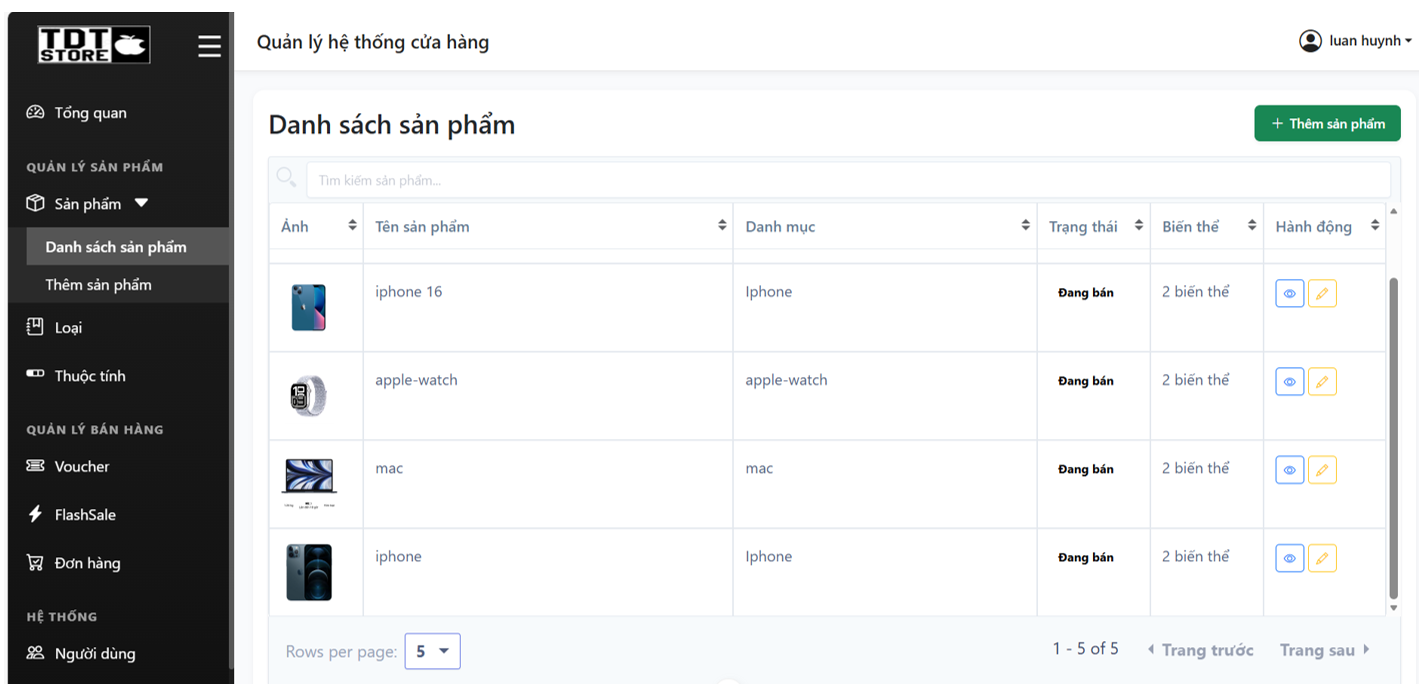View apple-watch details with eye icon
This screenshot has width=1419, height=697.
pos(1290,382)
